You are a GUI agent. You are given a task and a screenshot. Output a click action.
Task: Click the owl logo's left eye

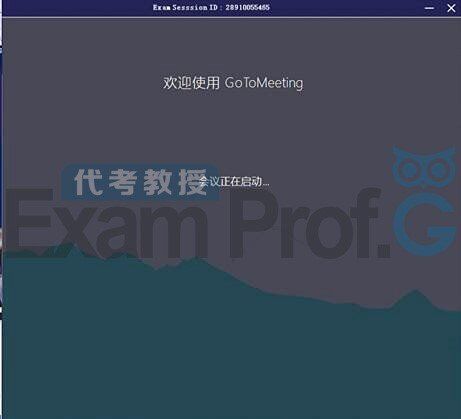point(408,169)
